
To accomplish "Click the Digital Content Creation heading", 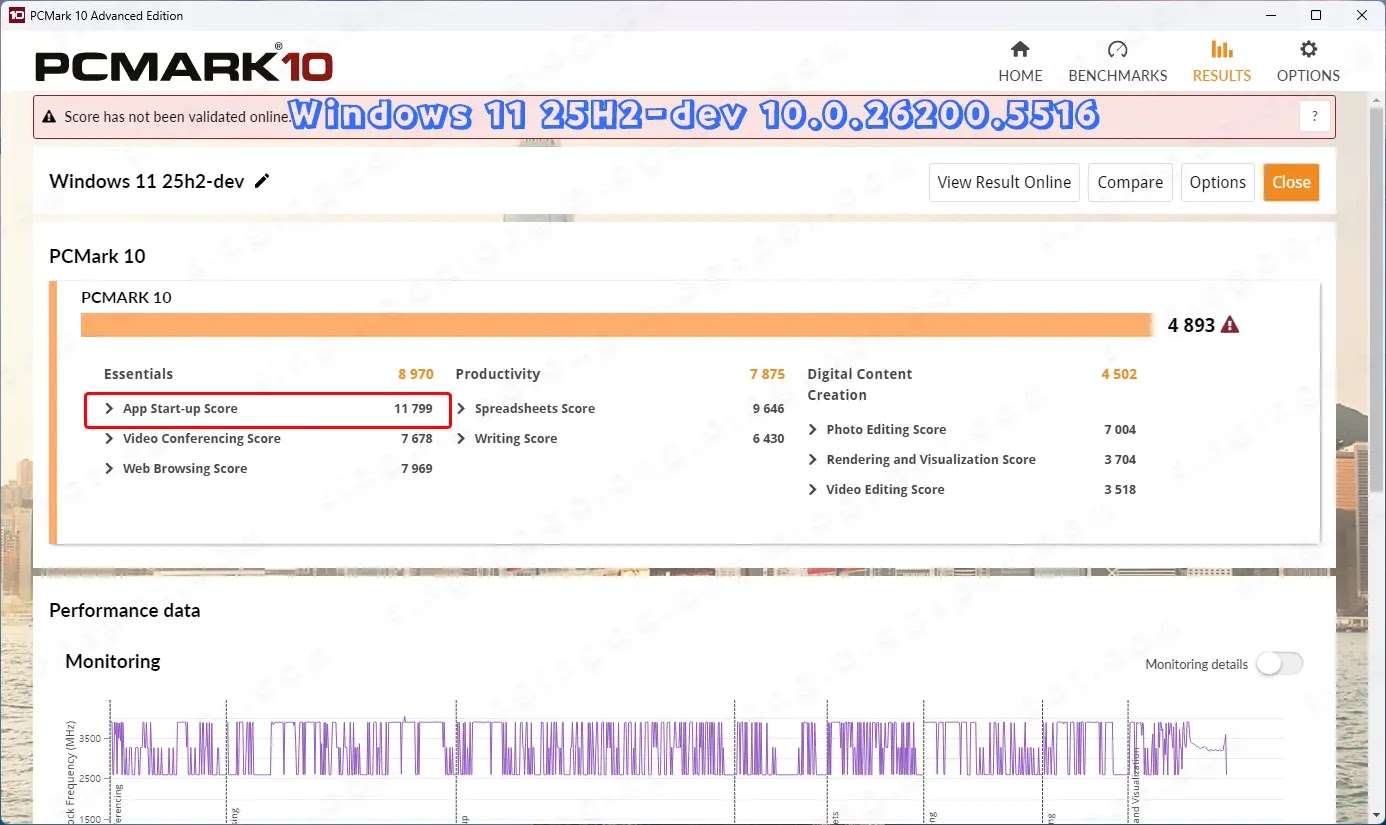I will [x=860, y=384].
